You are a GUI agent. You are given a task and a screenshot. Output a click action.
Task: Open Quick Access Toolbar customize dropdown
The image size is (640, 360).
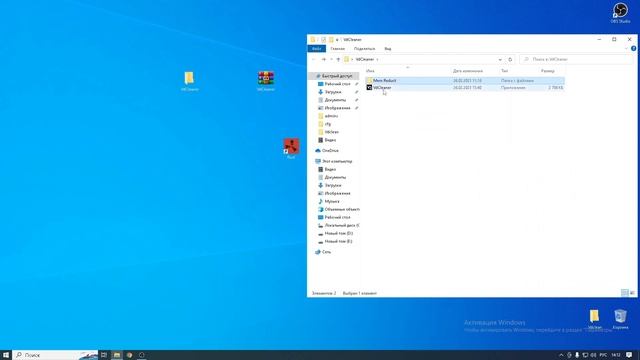[337, 40]
